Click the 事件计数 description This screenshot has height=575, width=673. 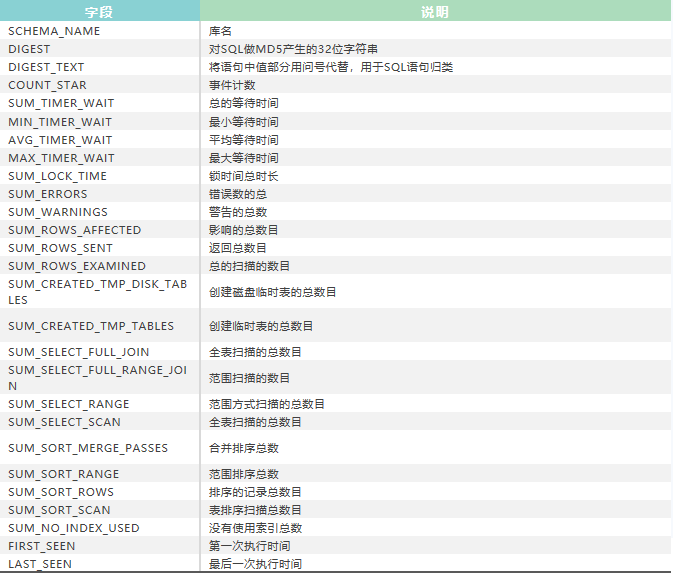click(232, 85)
